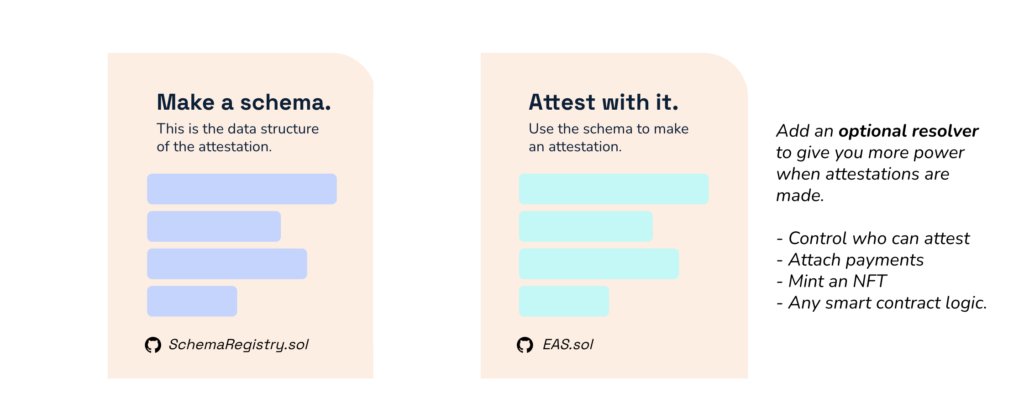Select the "Make a schema." heading

pos(244,102)
